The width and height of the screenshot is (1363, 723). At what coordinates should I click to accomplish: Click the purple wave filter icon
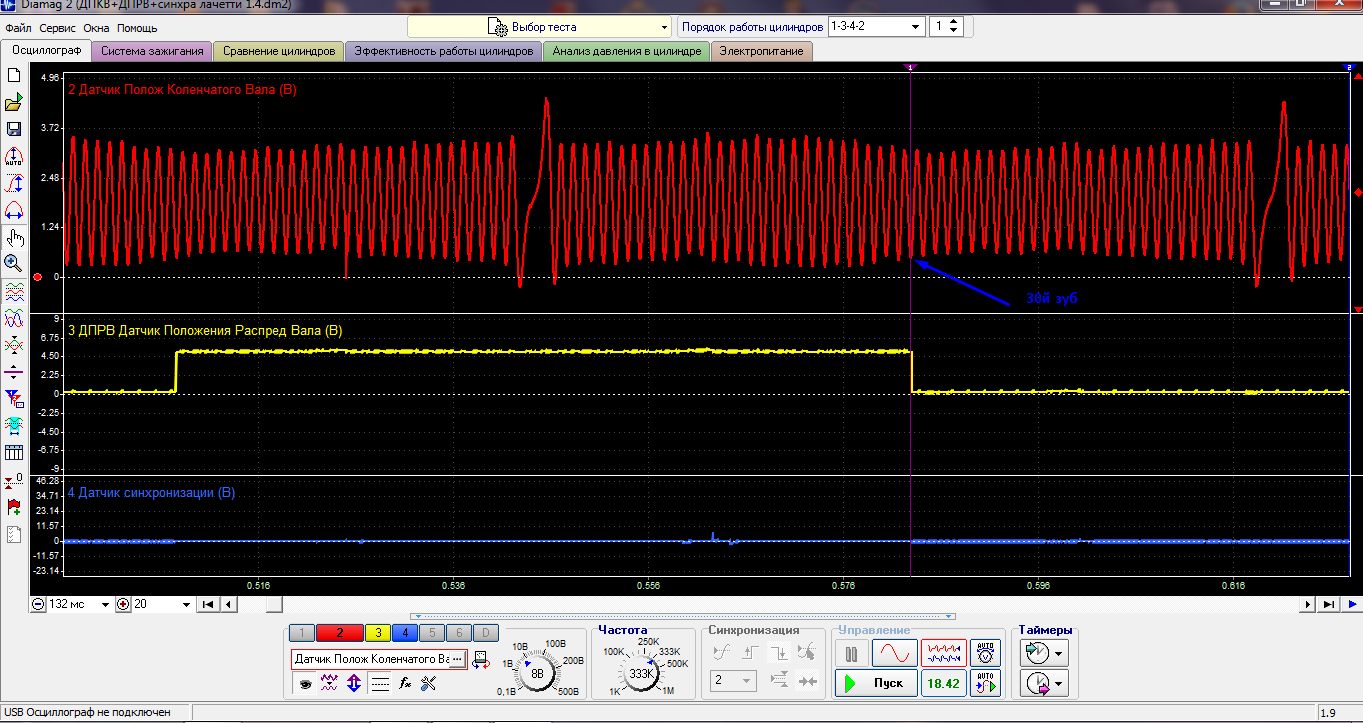(x=329, y=684)
